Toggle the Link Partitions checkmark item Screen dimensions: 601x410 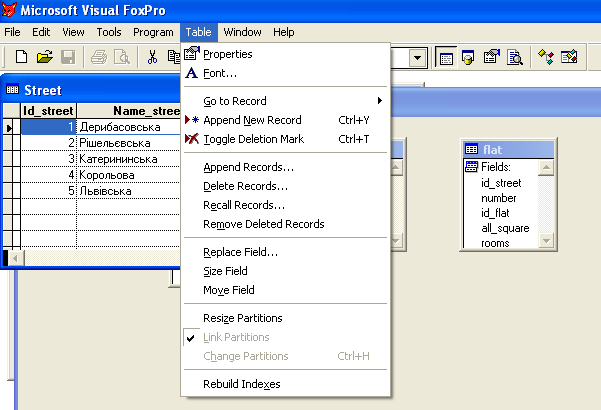pos(286,337)
